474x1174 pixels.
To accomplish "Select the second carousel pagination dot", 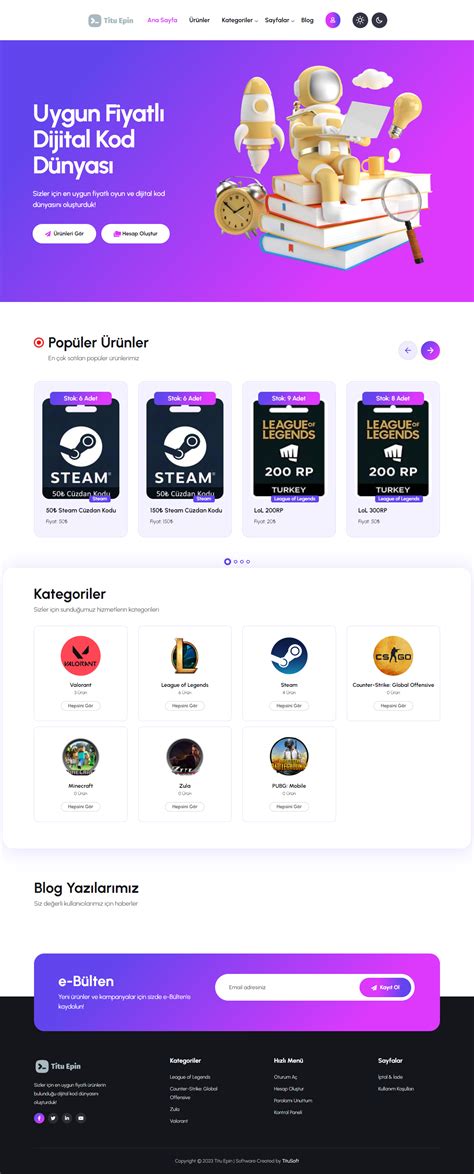I will [235, 562].
